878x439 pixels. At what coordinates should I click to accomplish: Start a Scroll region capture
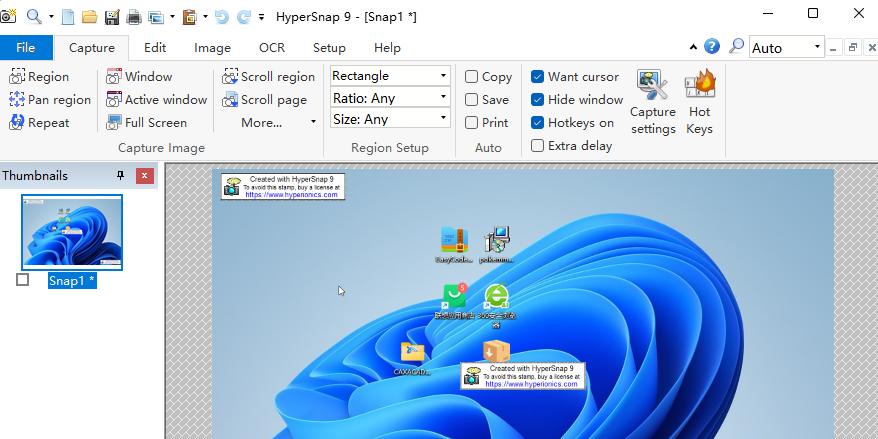(269, 77)
